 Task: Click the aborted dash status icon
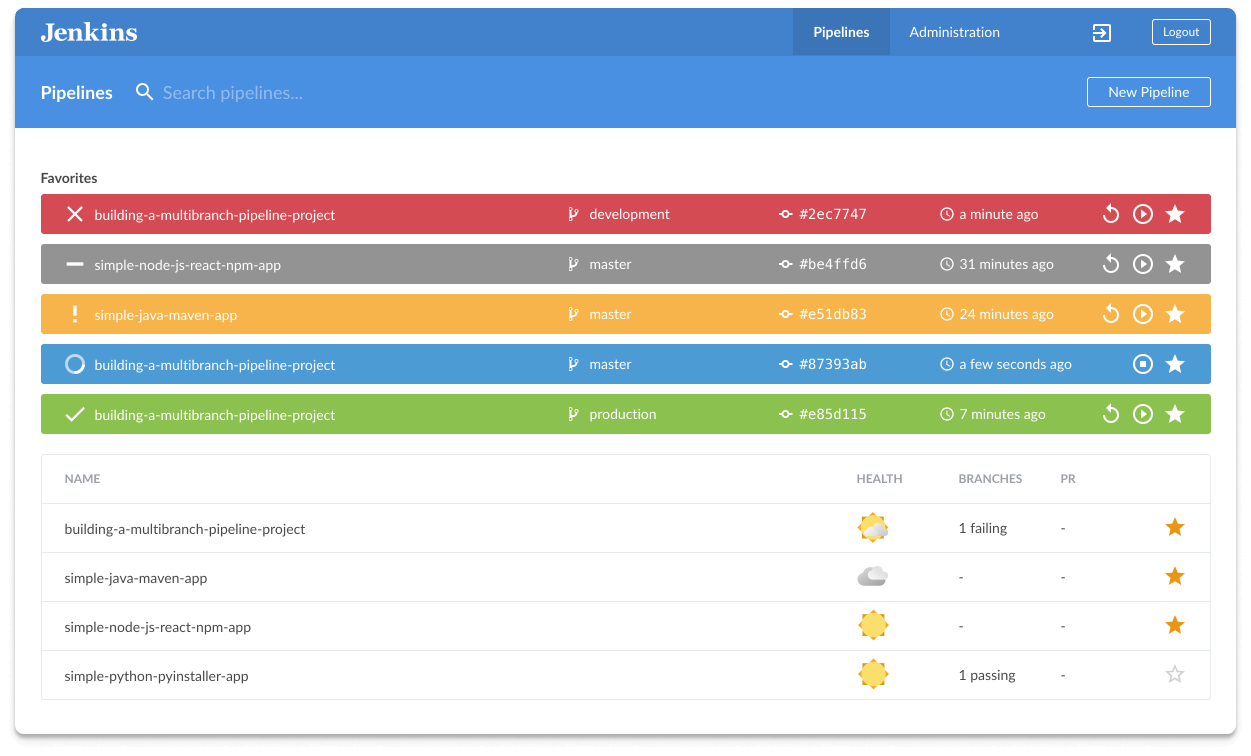tap(74, 264)
